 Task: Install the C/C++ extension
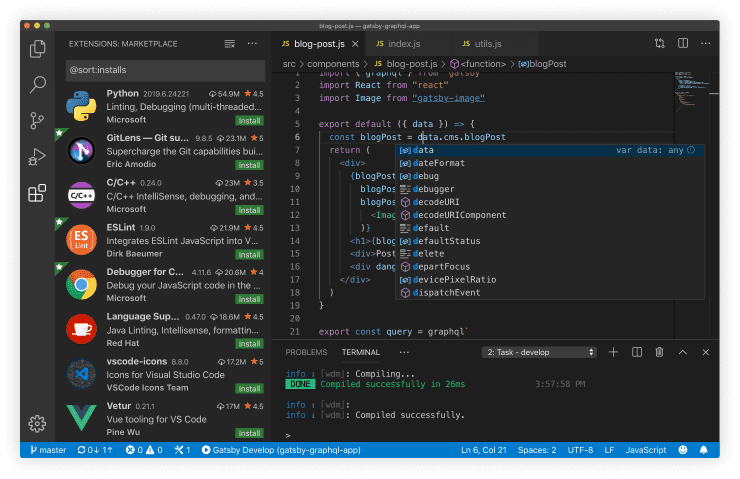[249, 210]
